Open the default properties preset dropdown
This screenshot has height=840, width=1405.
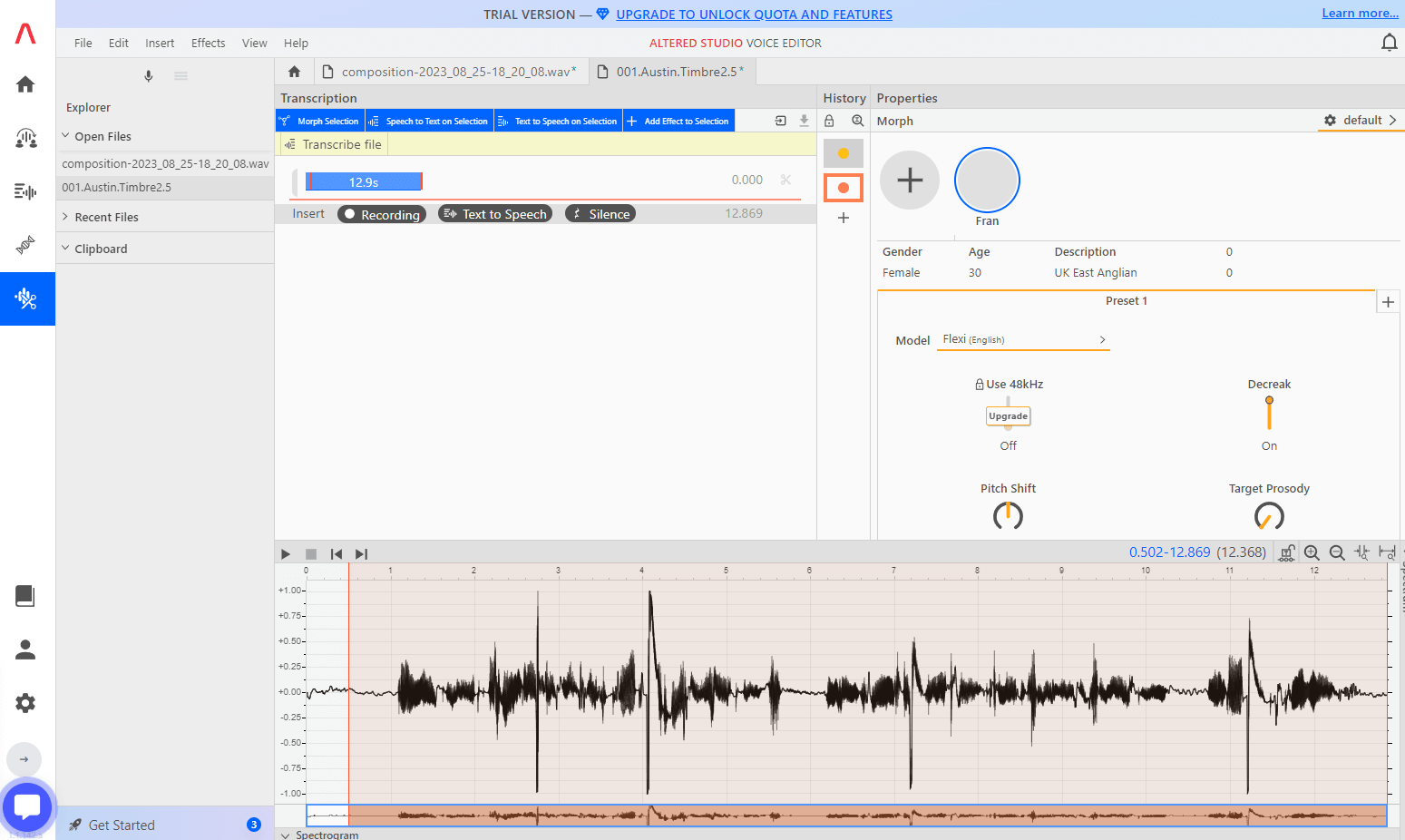(1361, 121)
